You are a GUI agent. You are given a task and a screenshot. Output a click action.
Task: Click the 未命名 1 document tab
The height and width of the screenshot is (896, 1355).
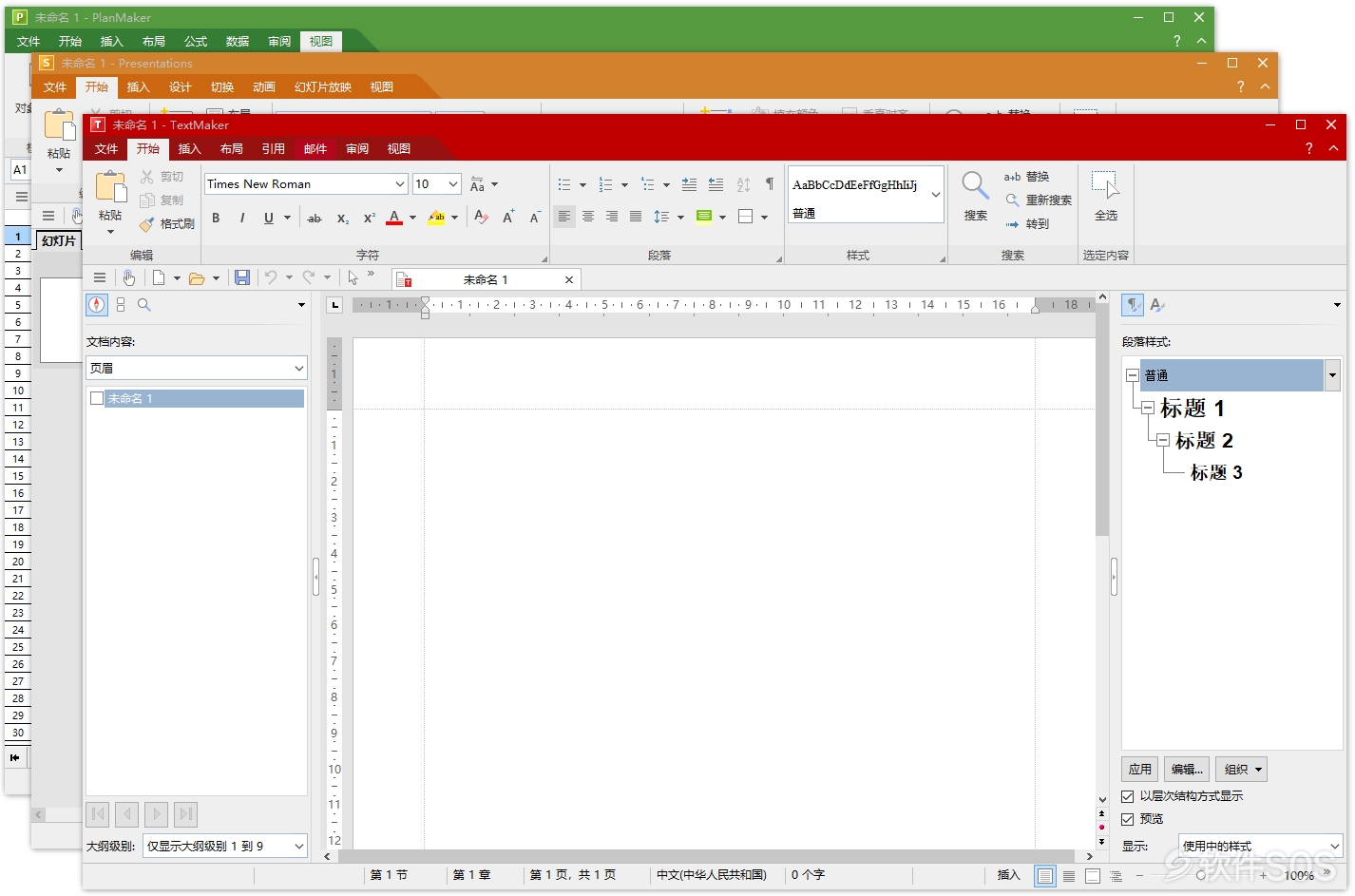click(487, 279)
